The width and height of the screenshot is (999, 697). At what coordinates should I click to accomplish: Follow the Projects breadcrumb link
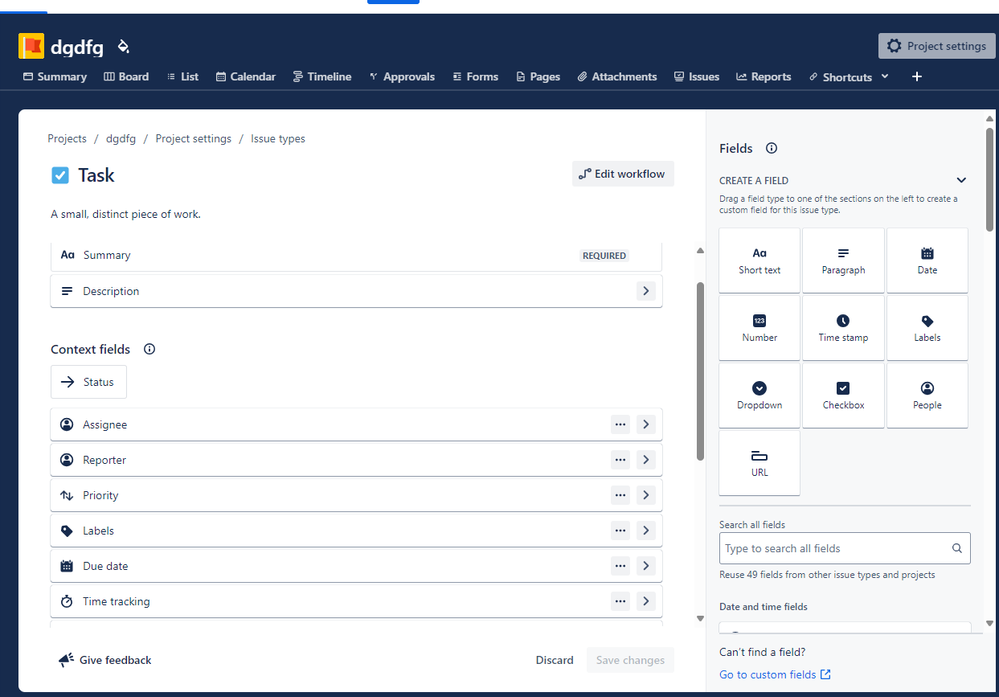67,138
